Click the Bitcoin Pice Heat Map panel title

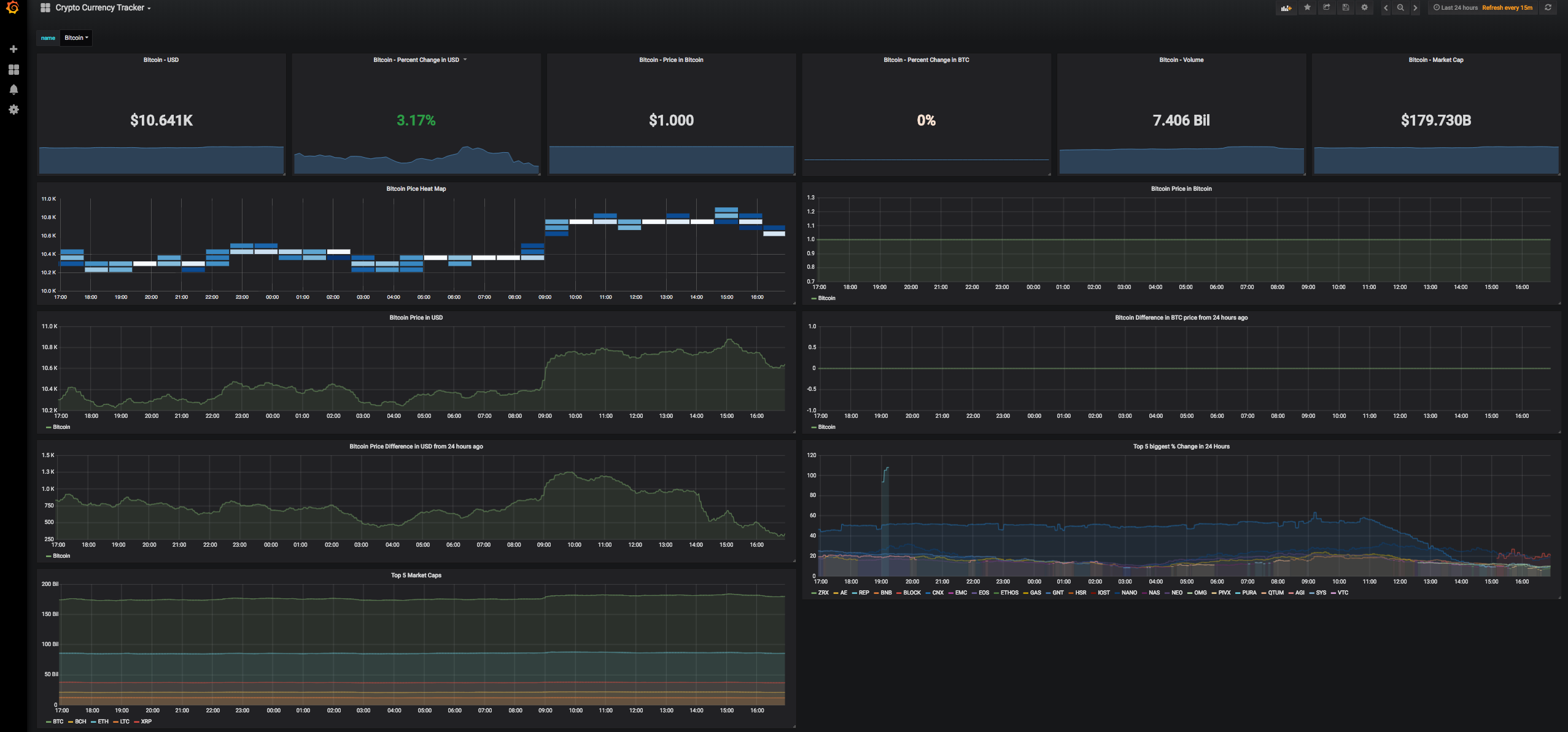416,189
